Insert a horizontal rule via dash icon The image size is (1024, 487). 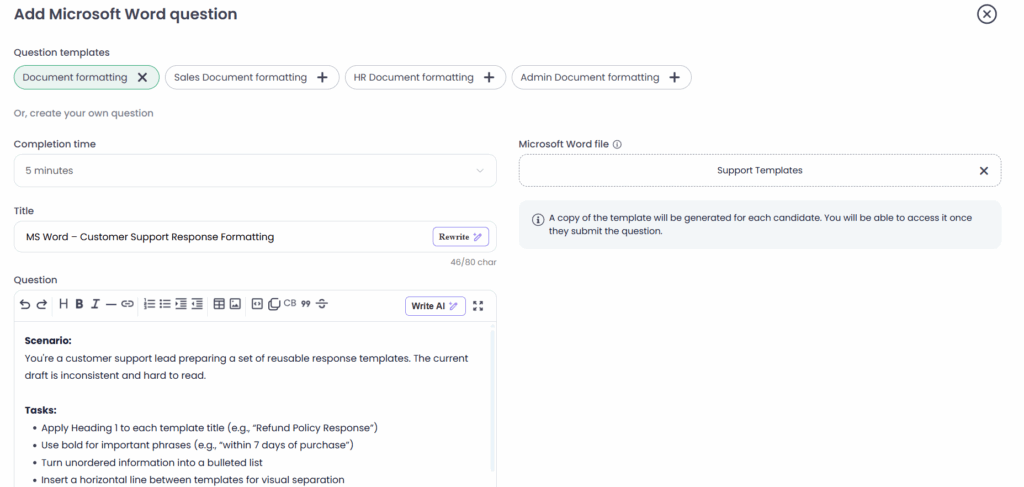click(x=111, y=304)
